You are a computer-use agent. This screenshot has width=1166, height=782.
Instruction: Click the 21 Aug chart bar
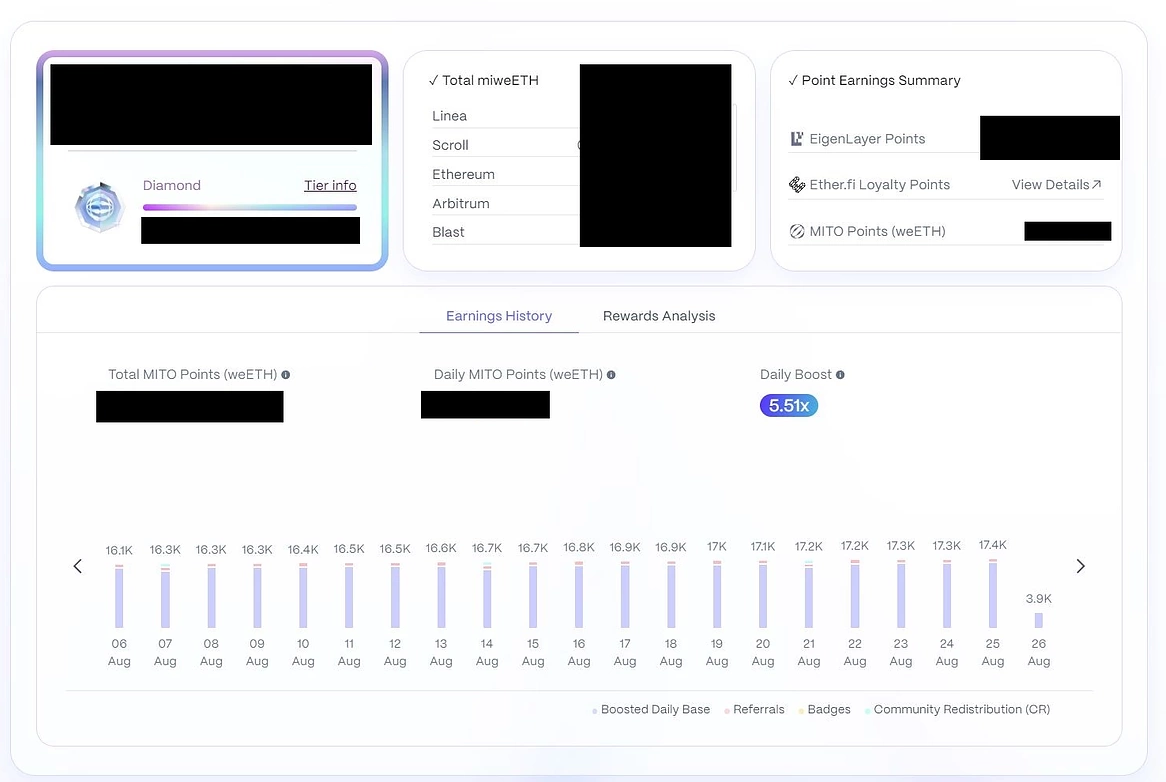(x=808, y=594)
